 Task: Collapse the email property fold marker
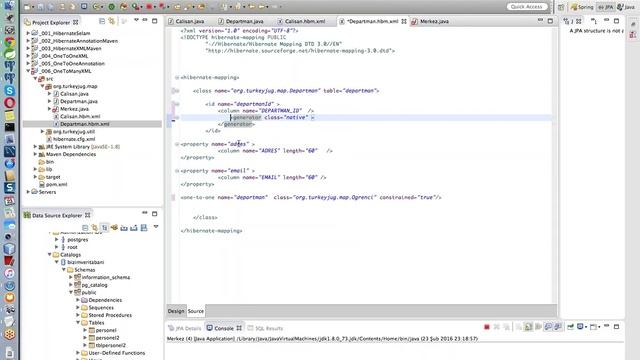[x=177, y=171]
